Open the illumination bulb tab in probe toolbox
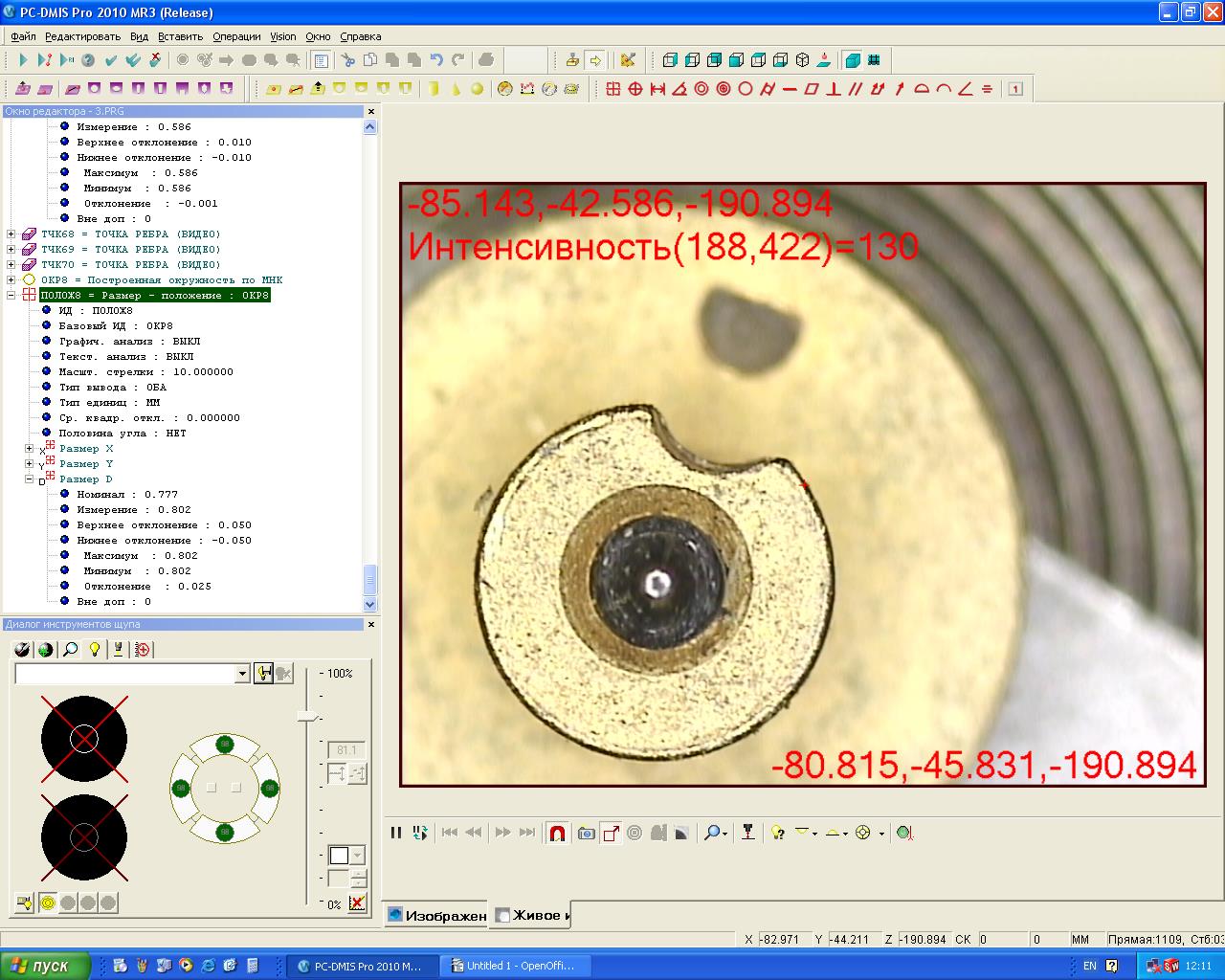1225x980 pixels. 94,650
